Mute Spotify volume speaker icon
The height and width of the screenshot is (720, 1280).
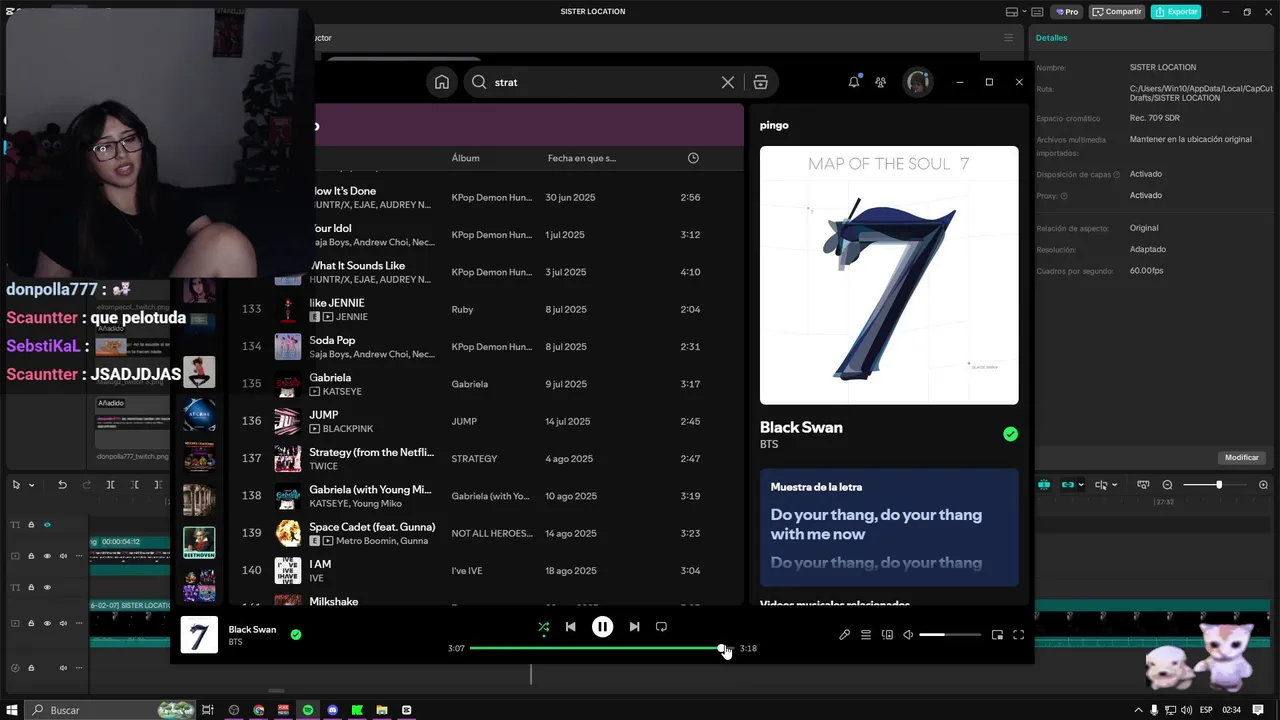[908, 635]
